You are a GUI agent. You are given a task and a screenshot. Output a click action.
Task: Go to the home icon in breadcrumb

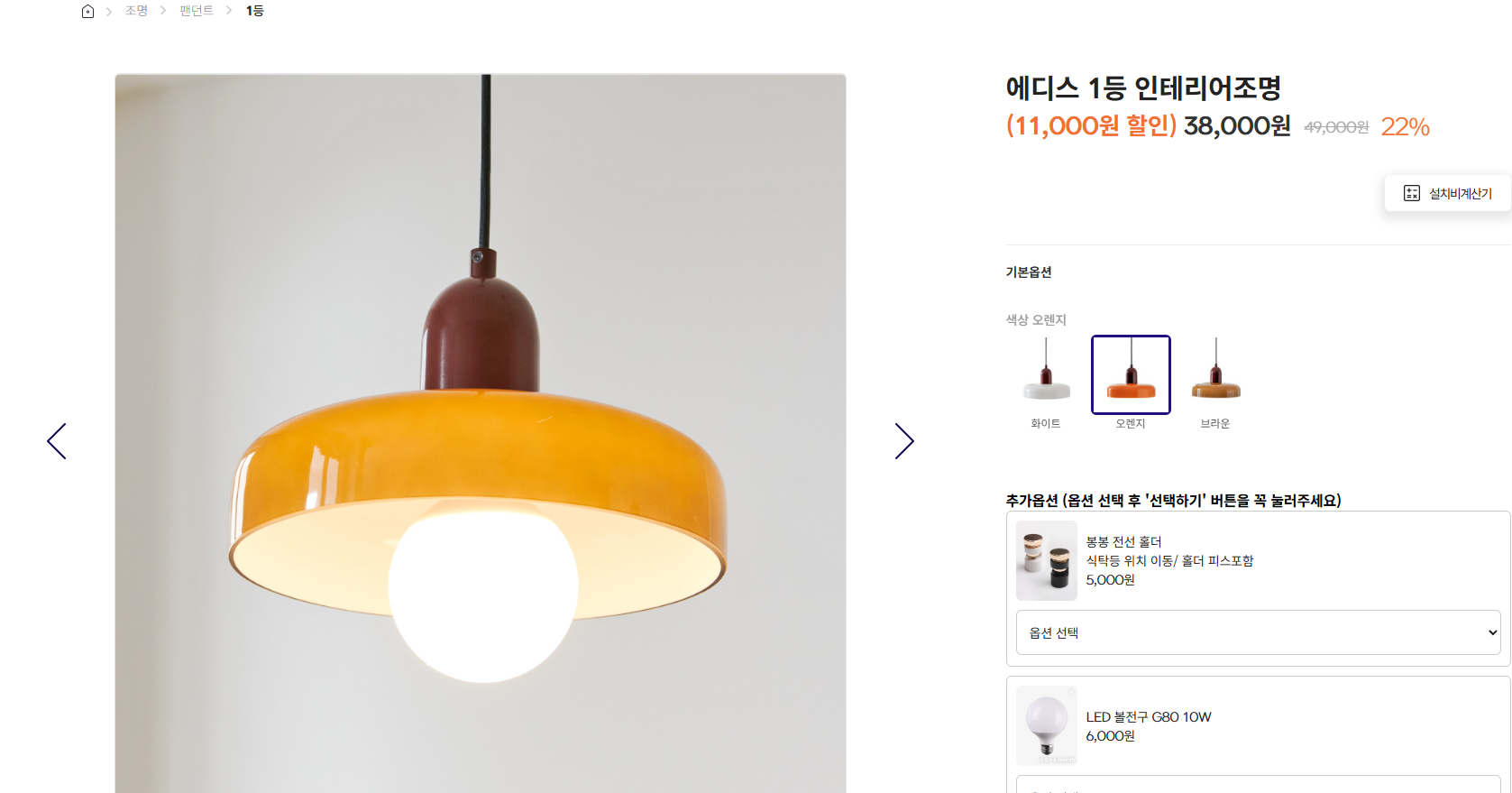[x=87, y=11]
